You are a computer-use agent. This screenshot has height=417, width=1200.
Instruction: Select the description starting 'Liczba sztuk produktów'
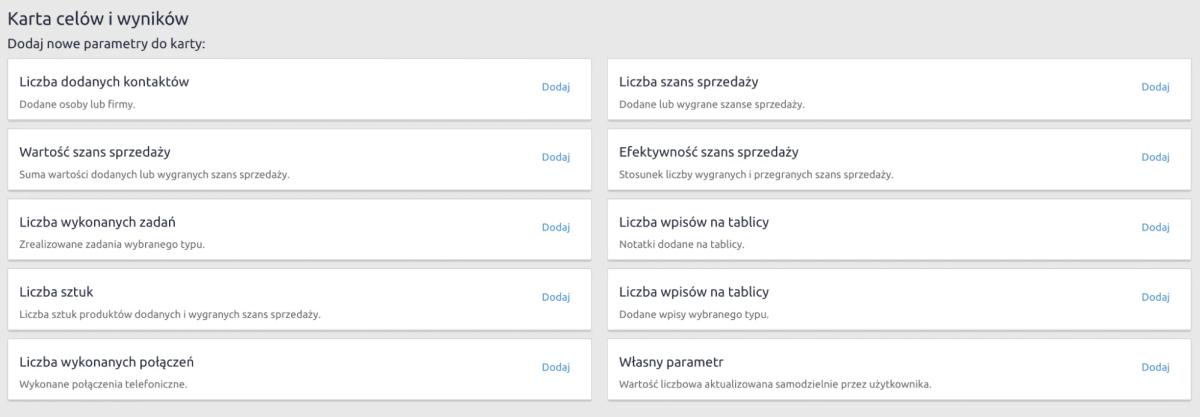click(170, 314)
